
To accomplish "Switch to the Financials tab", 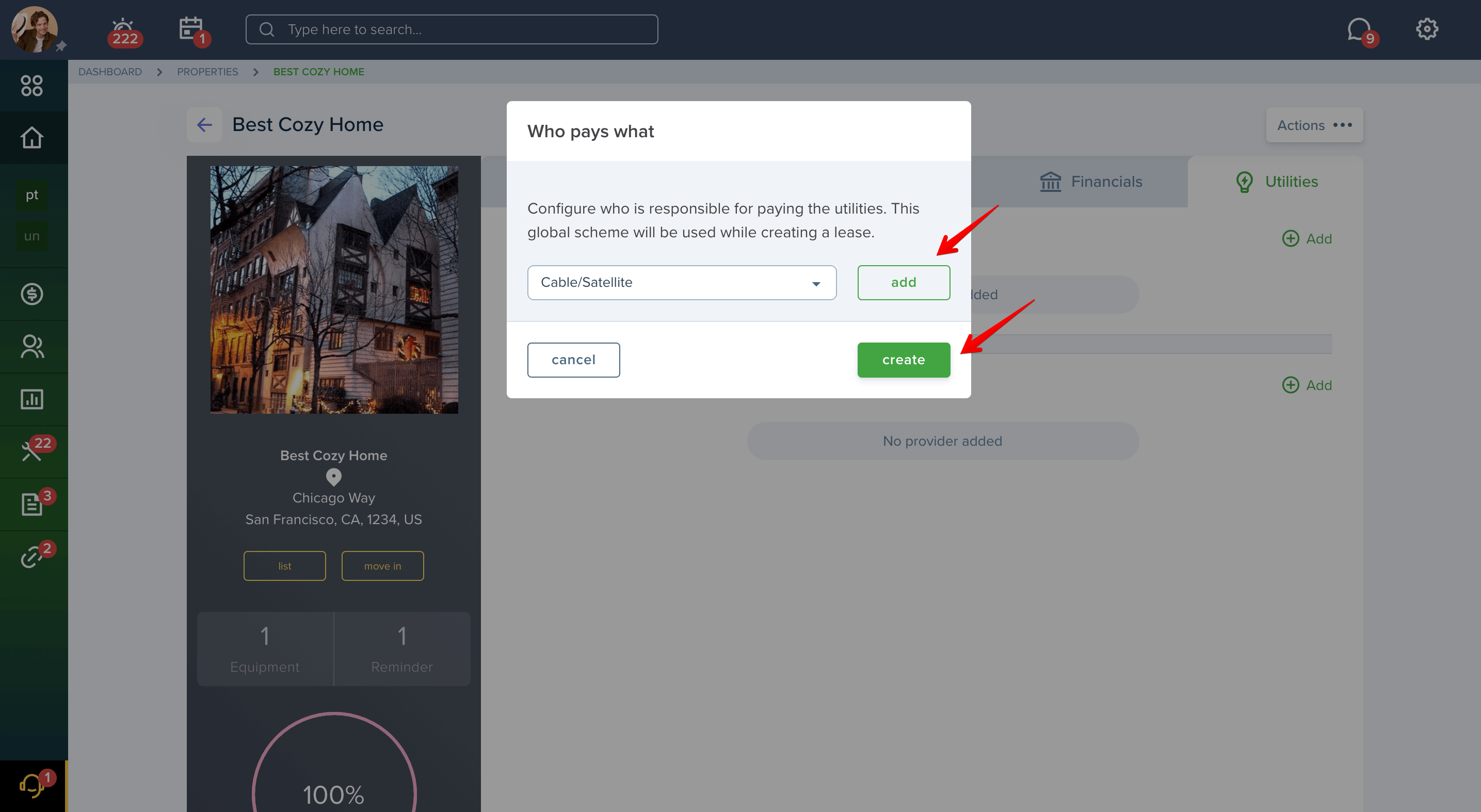I will pyautogui.click(x=1091, y=182).
